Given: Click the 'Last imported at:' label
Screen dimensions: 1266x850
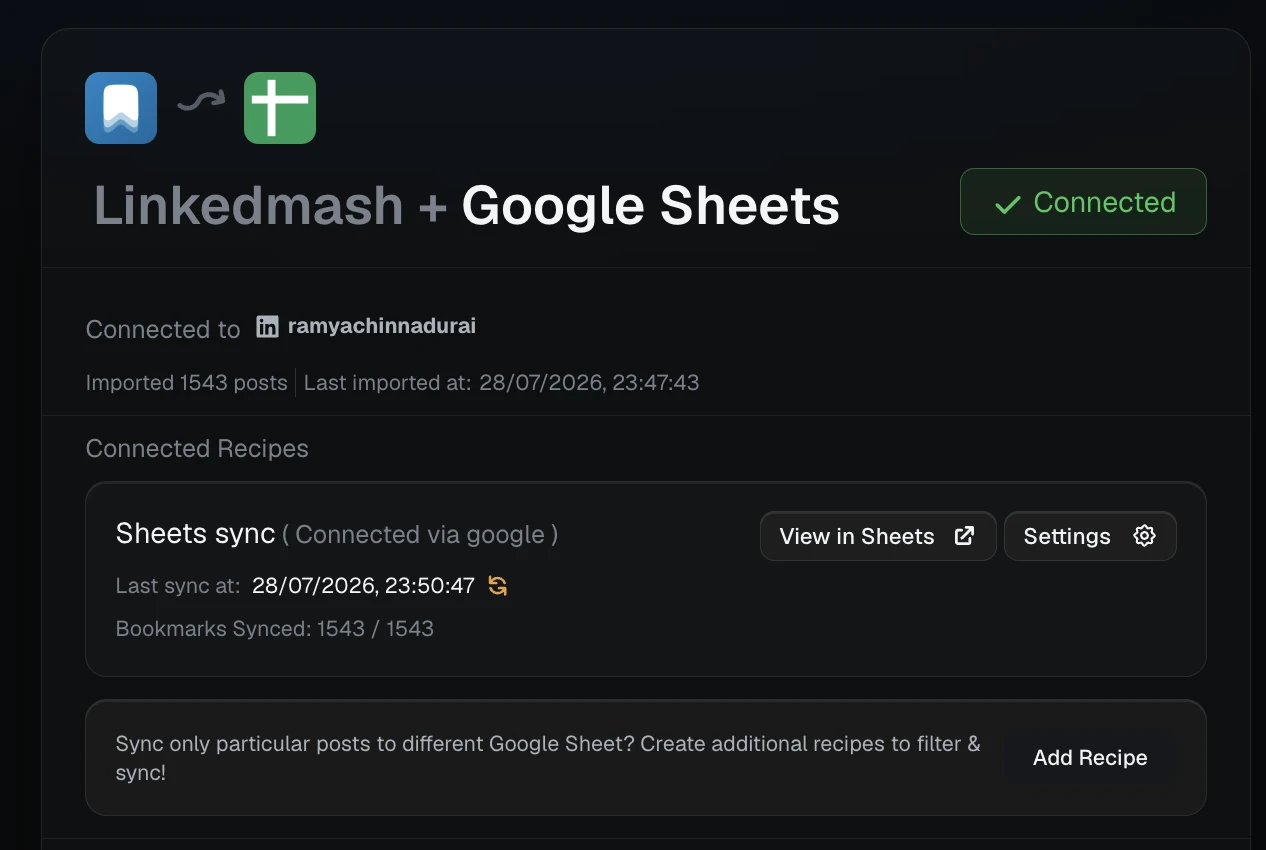Looking at the screenshot, I should point(388,382).
